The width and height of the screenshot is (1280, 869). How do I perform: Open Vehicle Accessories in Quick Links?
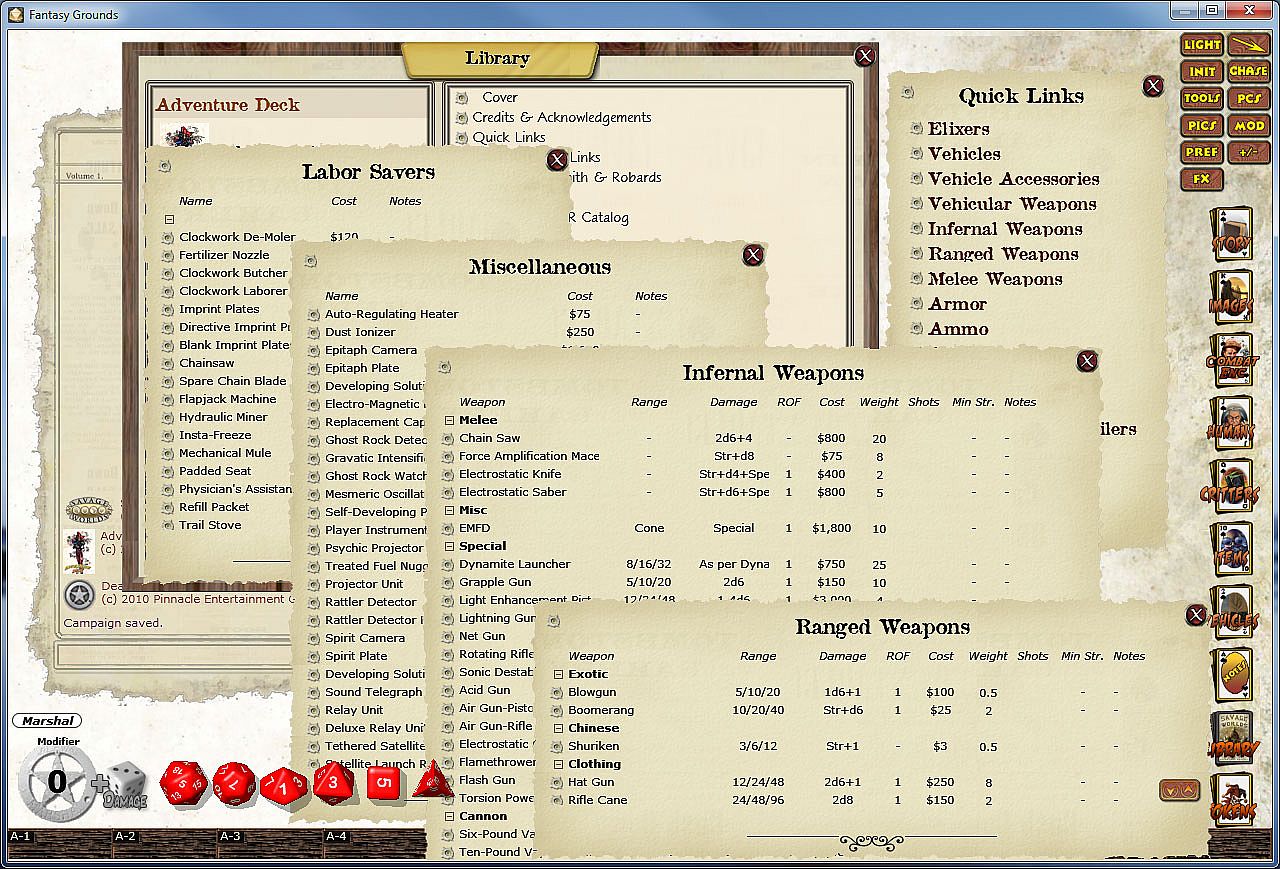point(1014,179)
